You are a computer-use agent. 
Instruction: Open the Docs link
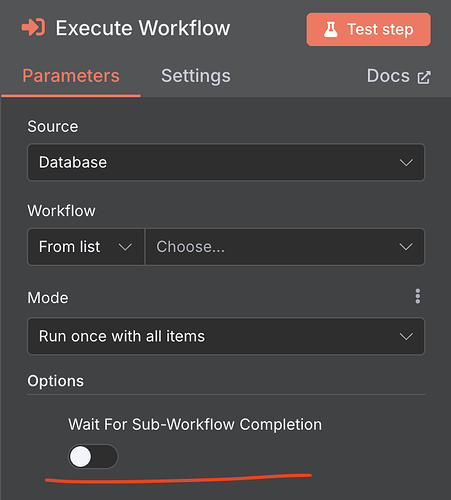(399, 76)
